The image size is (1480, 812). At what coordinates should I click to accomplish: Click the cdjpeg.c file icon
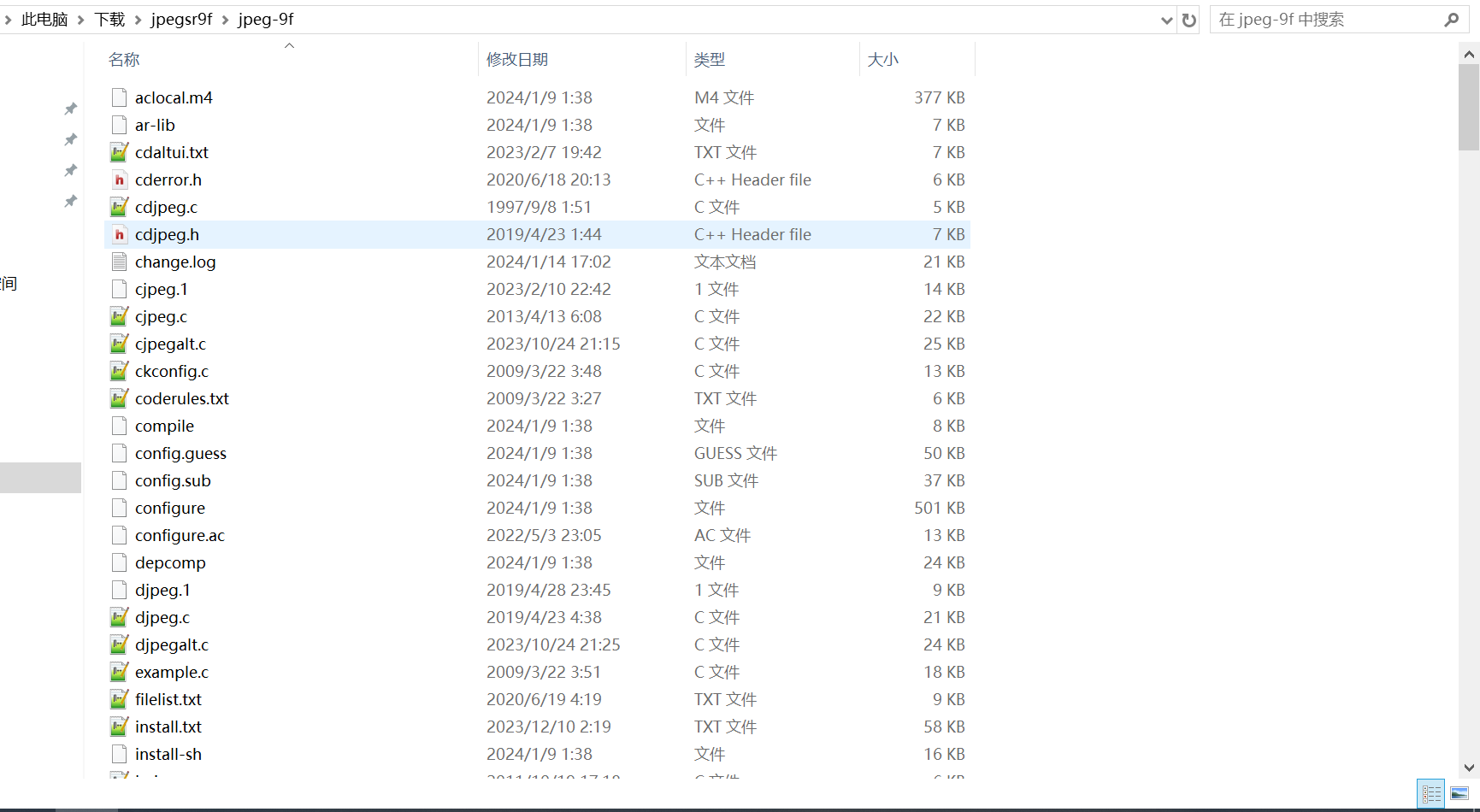pos(120,207)
